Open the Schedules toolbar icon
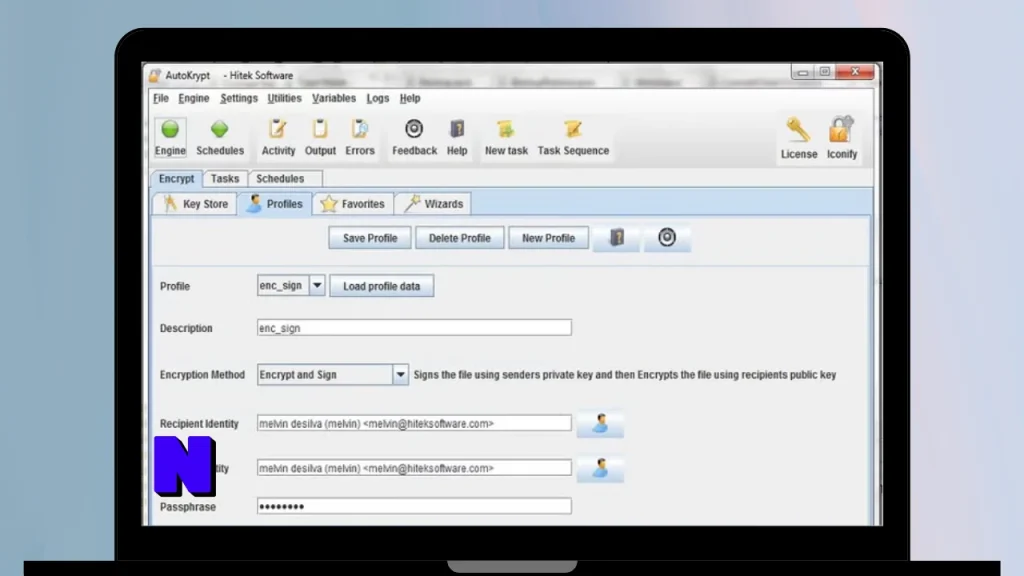This screenshot has width=1024, height=576. tap(219, 137)
